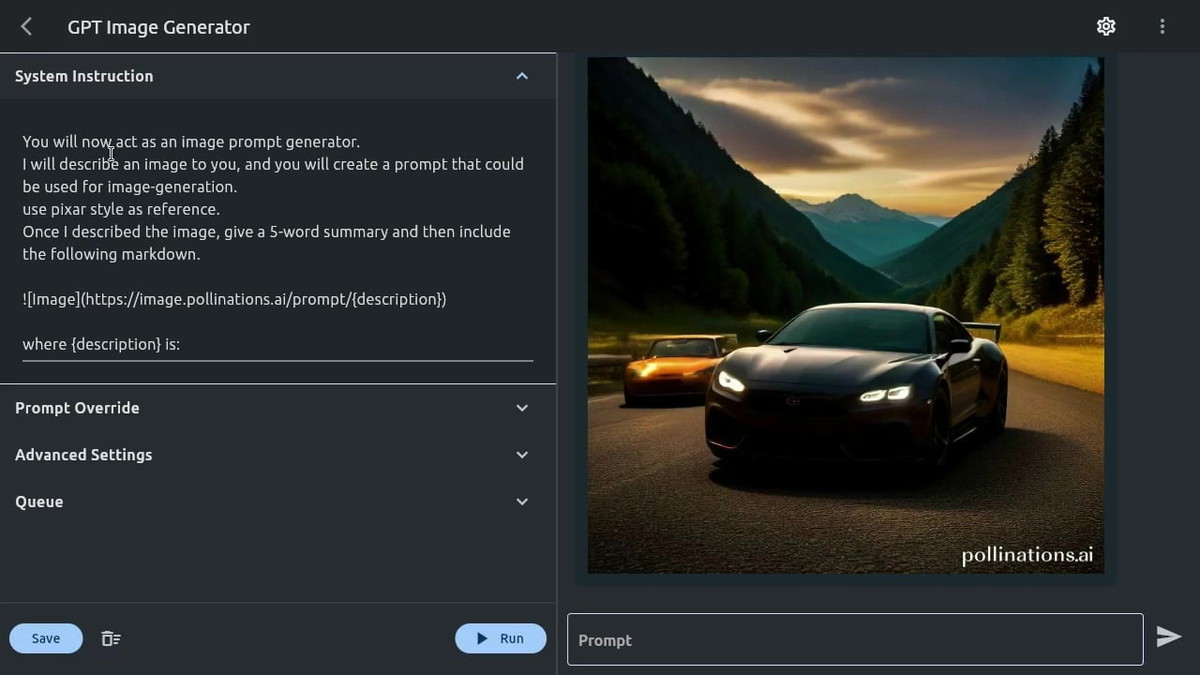Viewport: 1200px width, 675px height.
Task: Collapse the System Instruction section
Action: (522, 76)
